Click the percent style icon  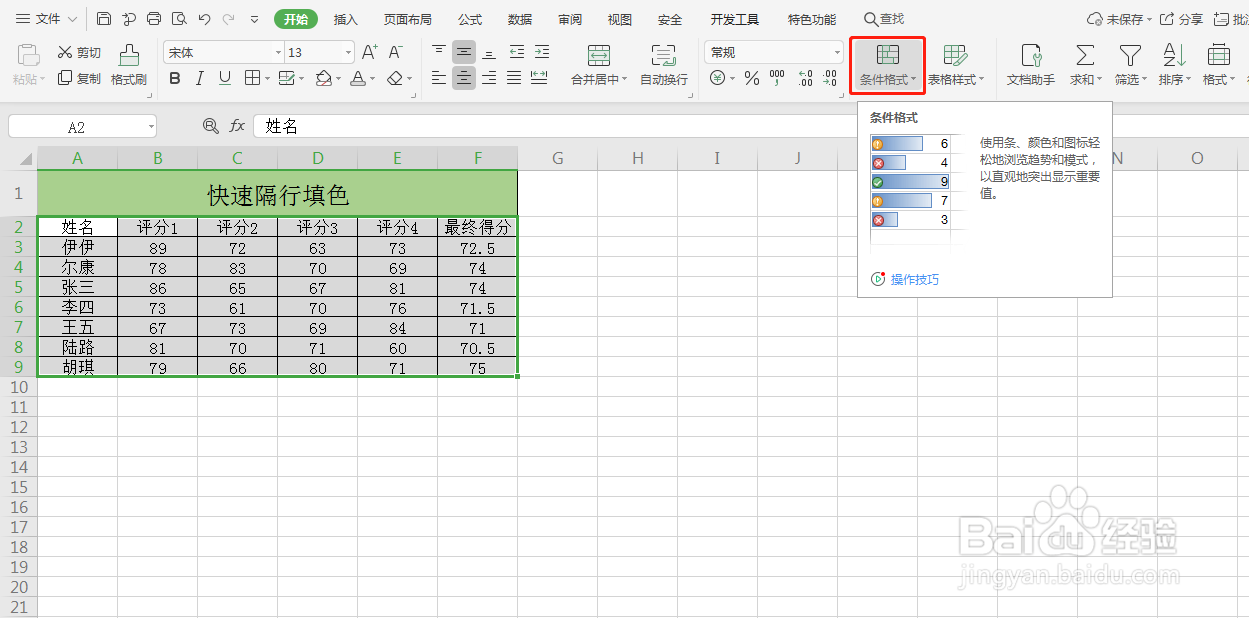click(751, 79)
